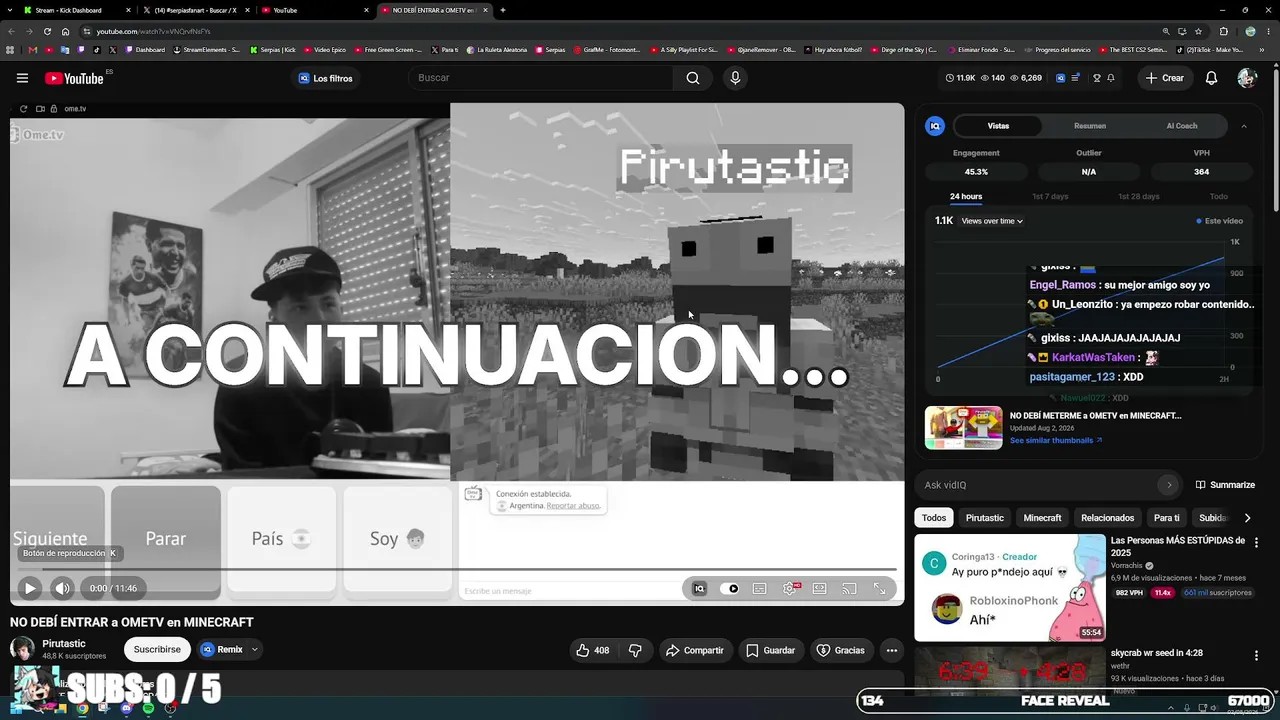Send thanks with Gracias button
Image resolution: width=1280 pixels, height=720 pixels.
click(x=840, y=650)
